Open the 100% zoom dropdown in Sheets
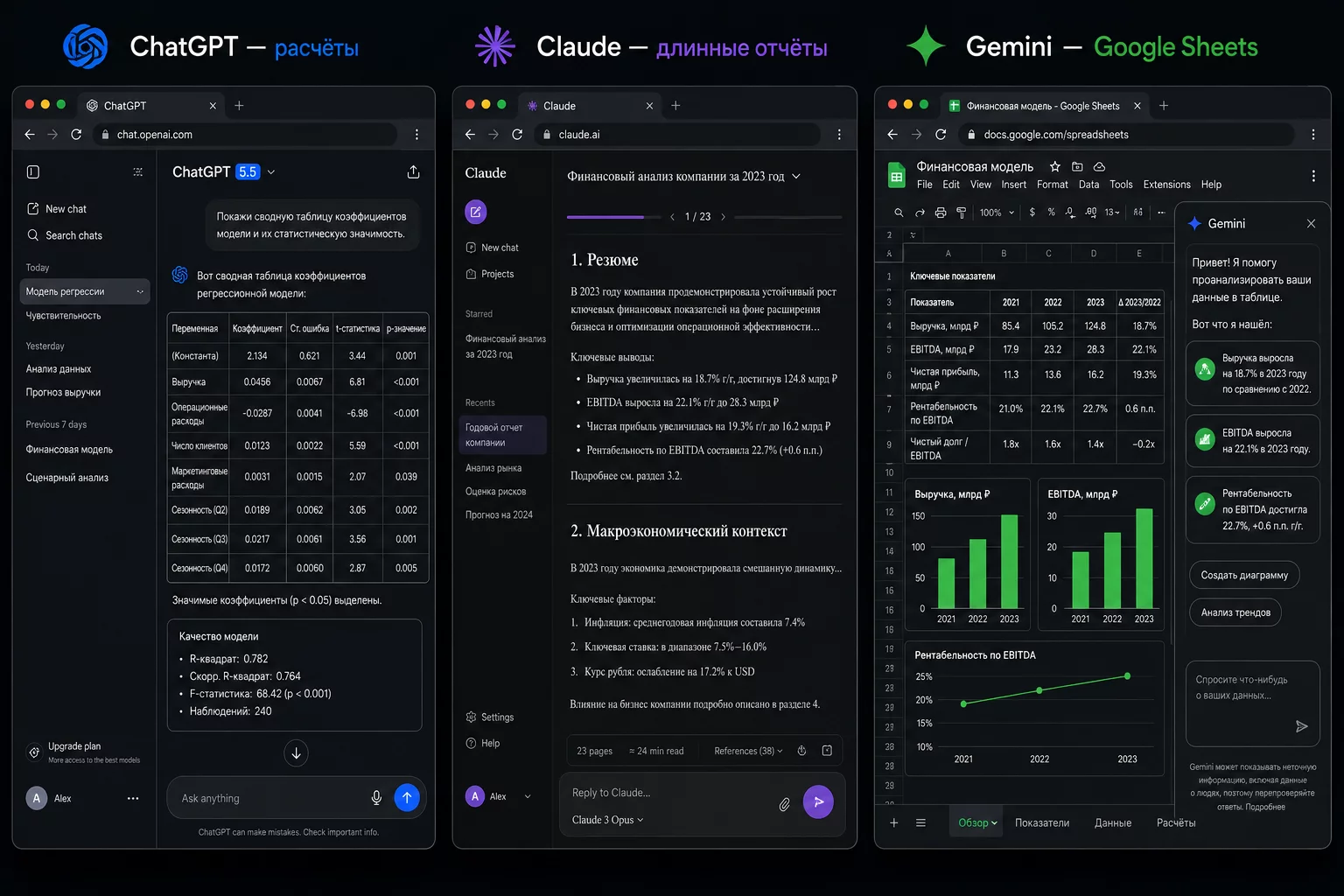The width and height of the screenshot is (1344, 896). (997, 212)
